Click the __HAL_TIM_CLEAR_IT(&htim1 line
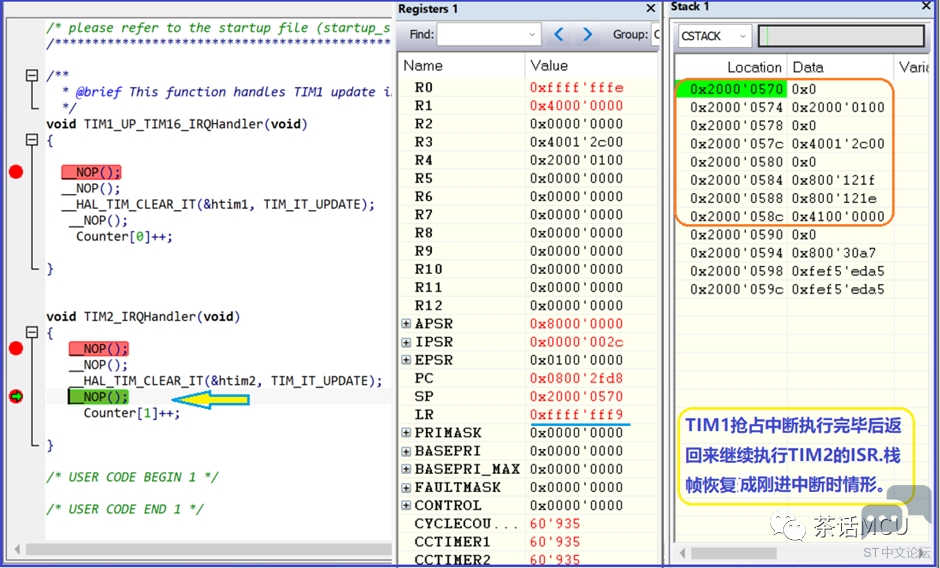The width and height of the screenshot is (940, 568). 218,205
